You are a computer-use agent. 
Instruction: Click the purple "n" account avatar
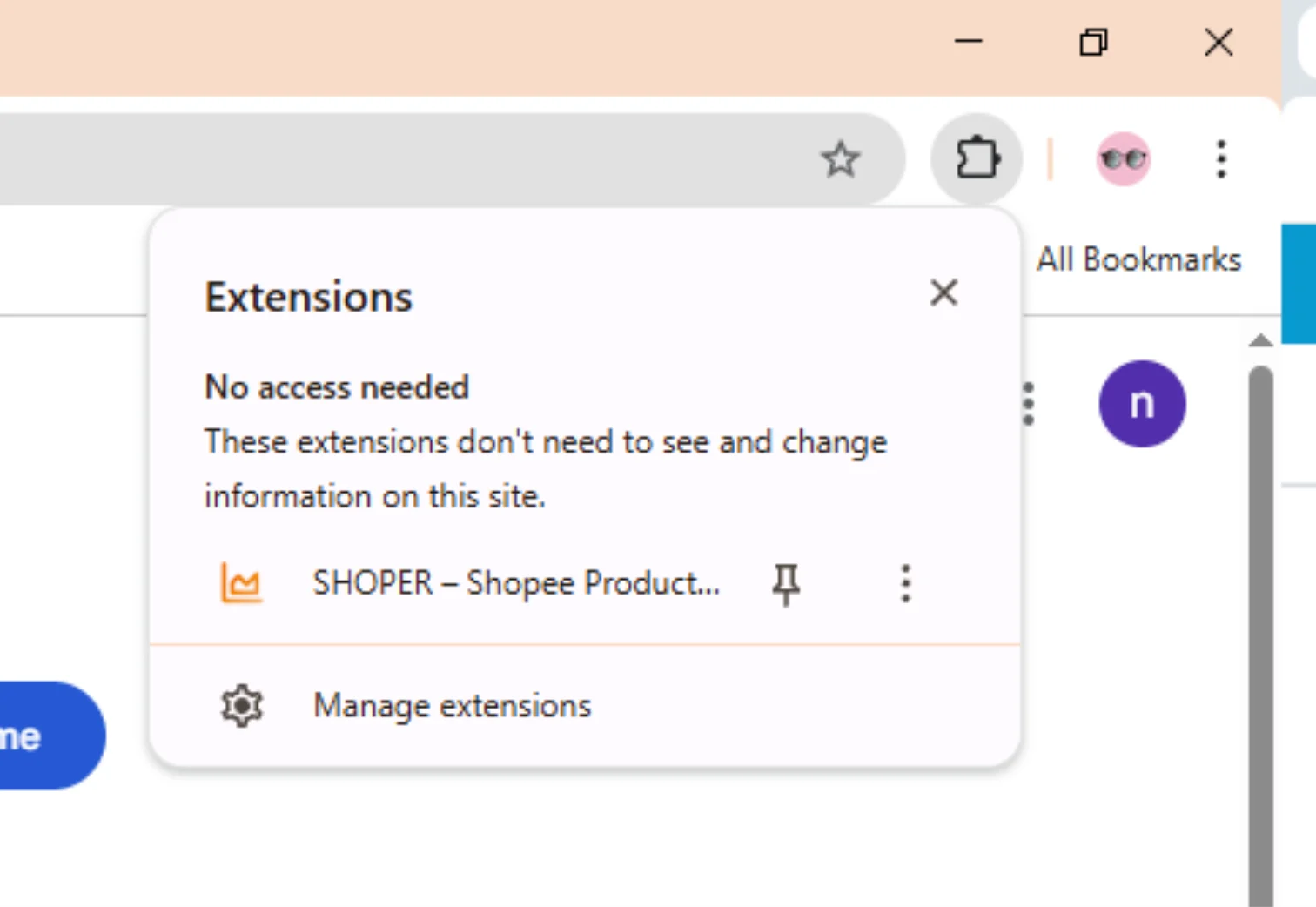tap(1142, 404)
